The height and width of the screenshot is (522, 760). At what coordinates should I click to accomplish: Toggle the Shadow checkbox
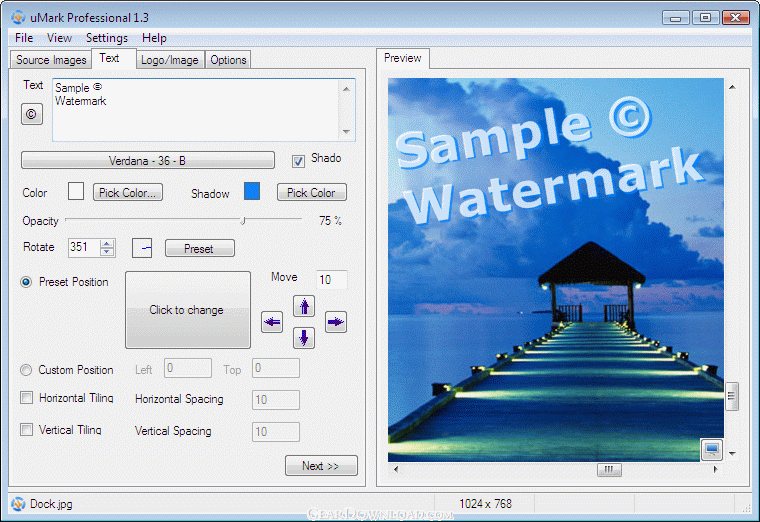298,161
